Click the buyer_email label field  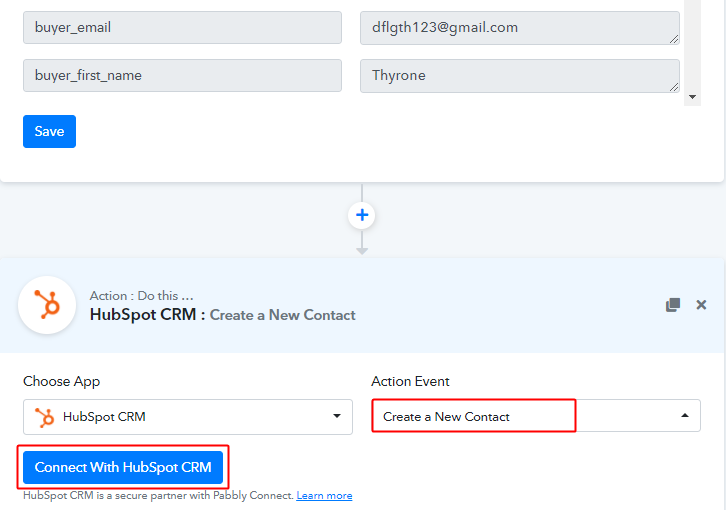(x=182, y=28)
